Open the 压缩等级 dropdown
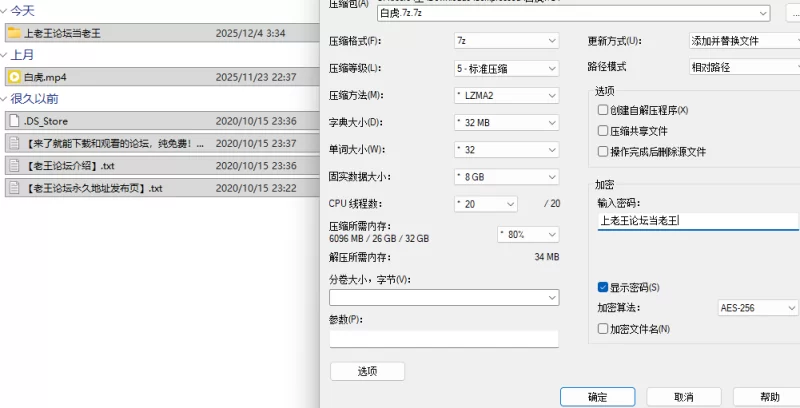 pyautogui.click(x=507, y=68)
